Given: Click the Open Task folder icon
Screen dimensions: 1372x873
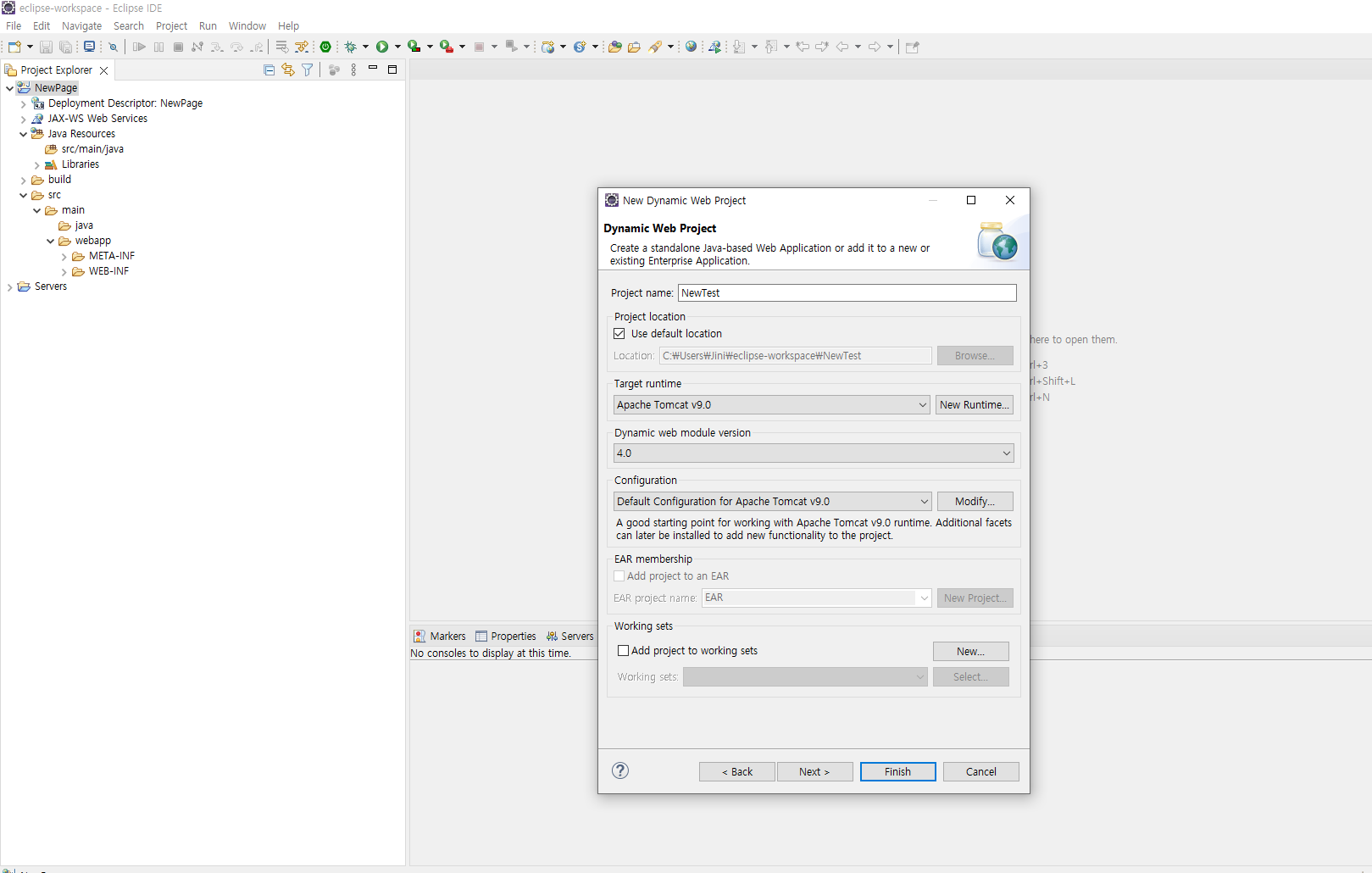Looking at the screenshot, I should coord(634,47).
